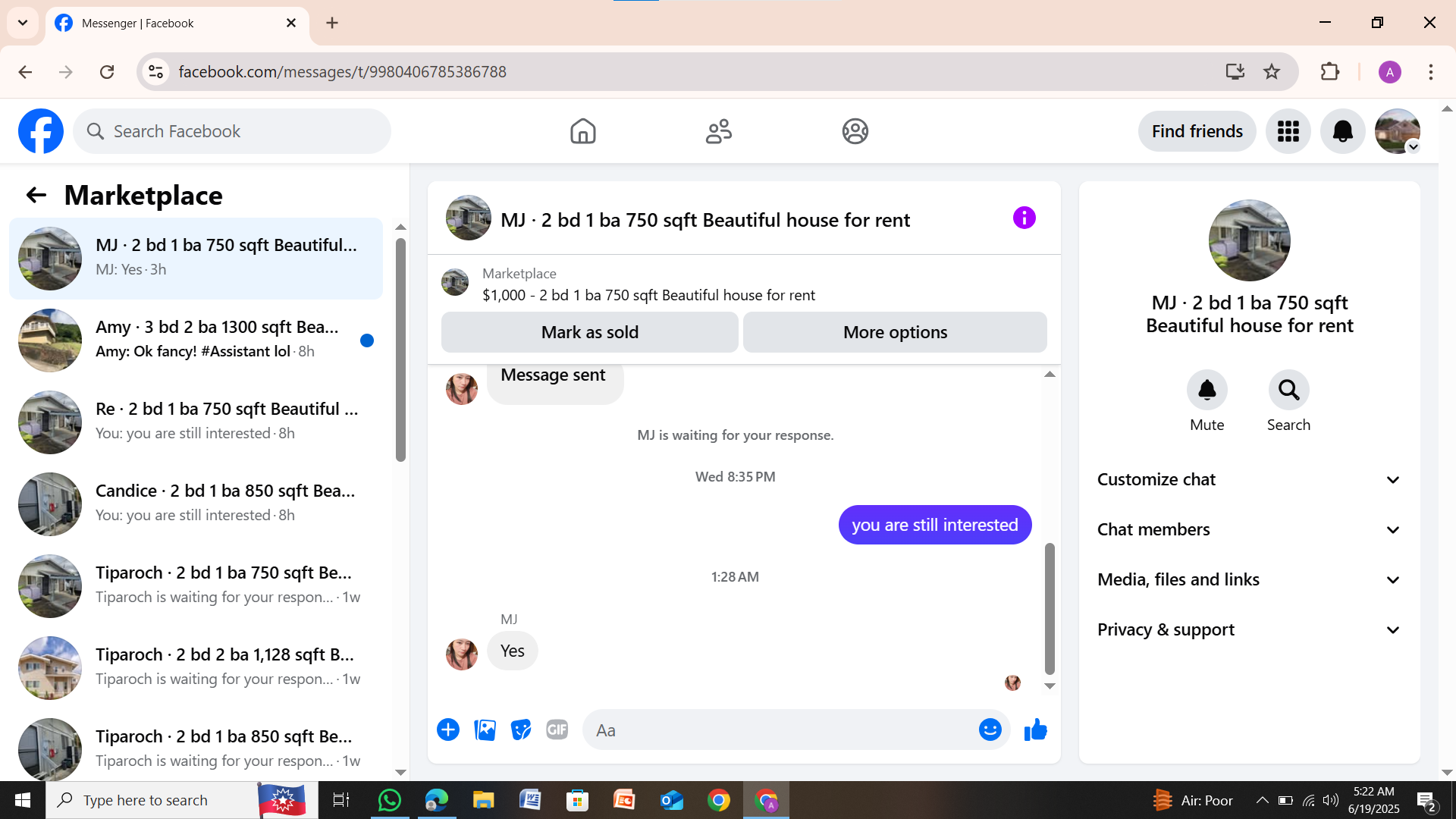Image resolution: width=1456 pixels, height=819 pixels.
Task: Click Mark as sold button
Action: tap(589, 332)
